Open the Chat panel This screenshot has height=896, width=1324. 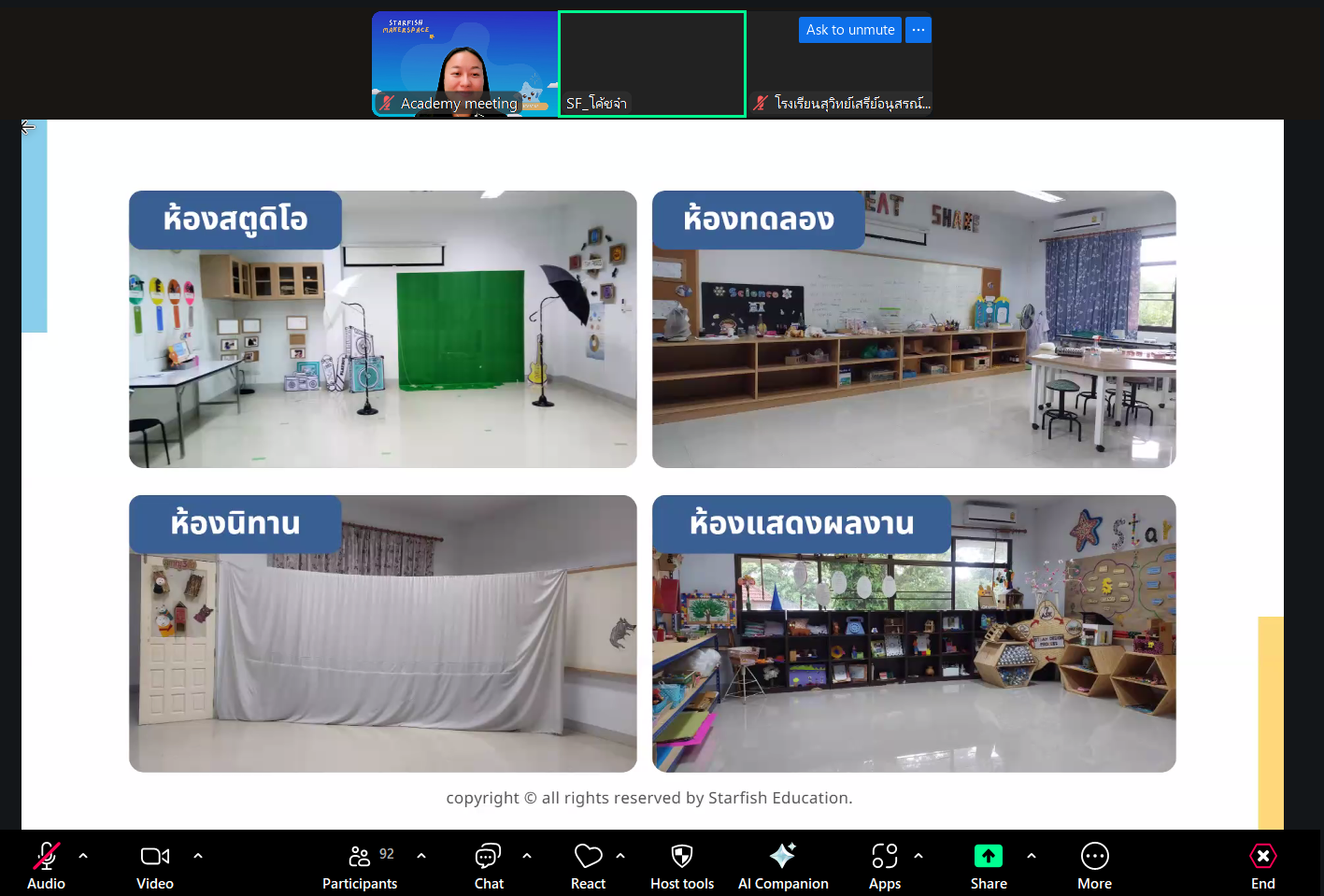489,866
